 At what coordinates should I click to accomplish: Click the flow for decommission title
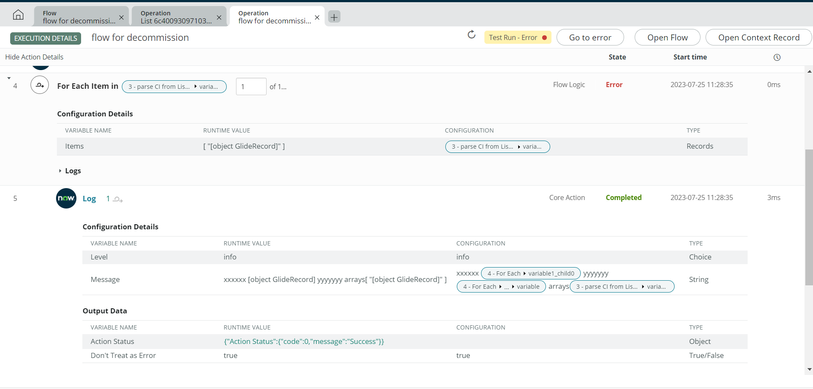point(140,38)
